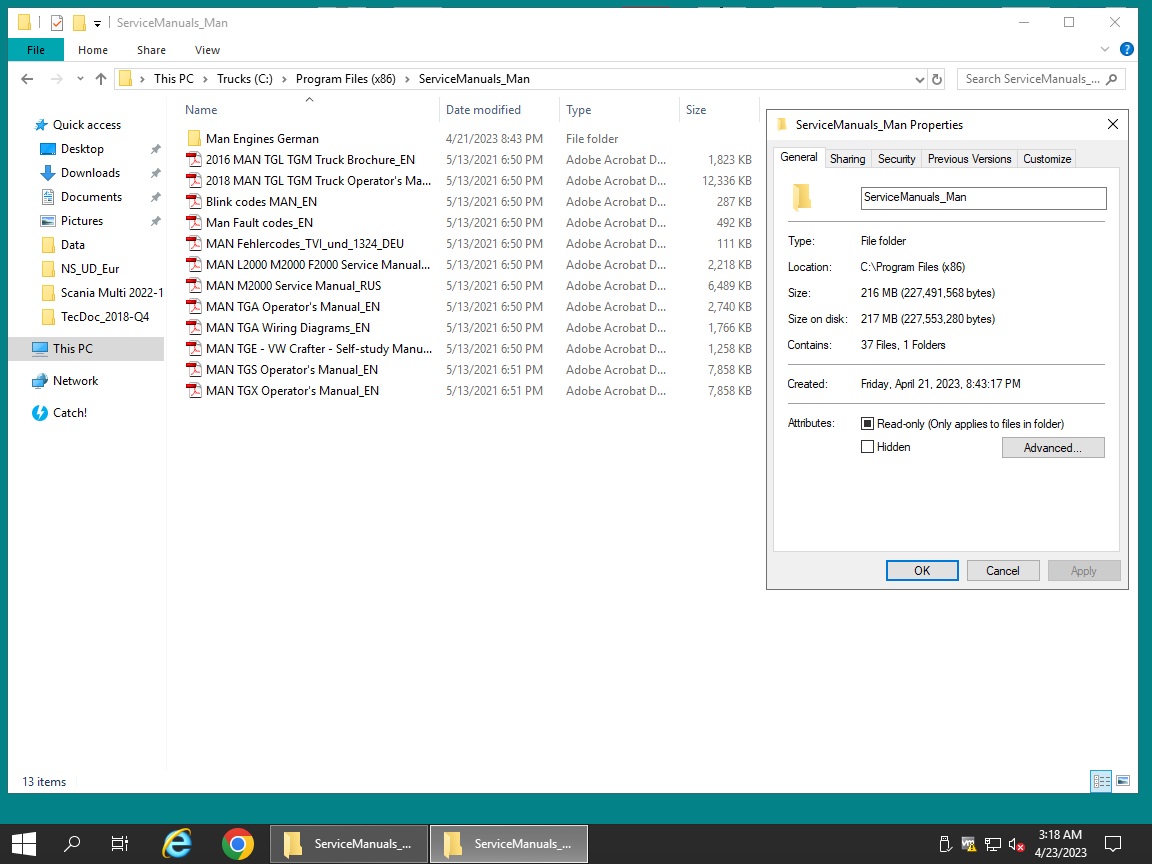
Task: Switch to large icons view layout
Action: pyautogui.click(x=1123, y=781)
